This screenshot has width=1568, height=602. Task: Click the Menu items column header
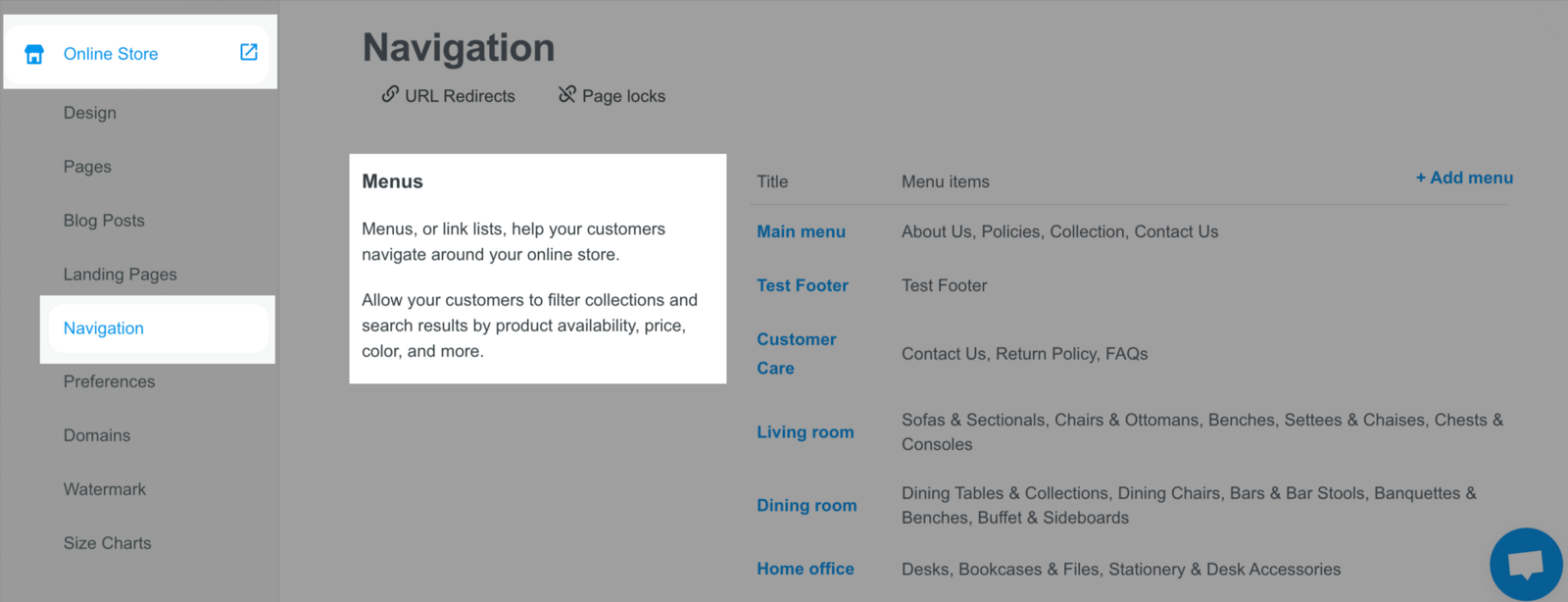(x=946, y=181)
